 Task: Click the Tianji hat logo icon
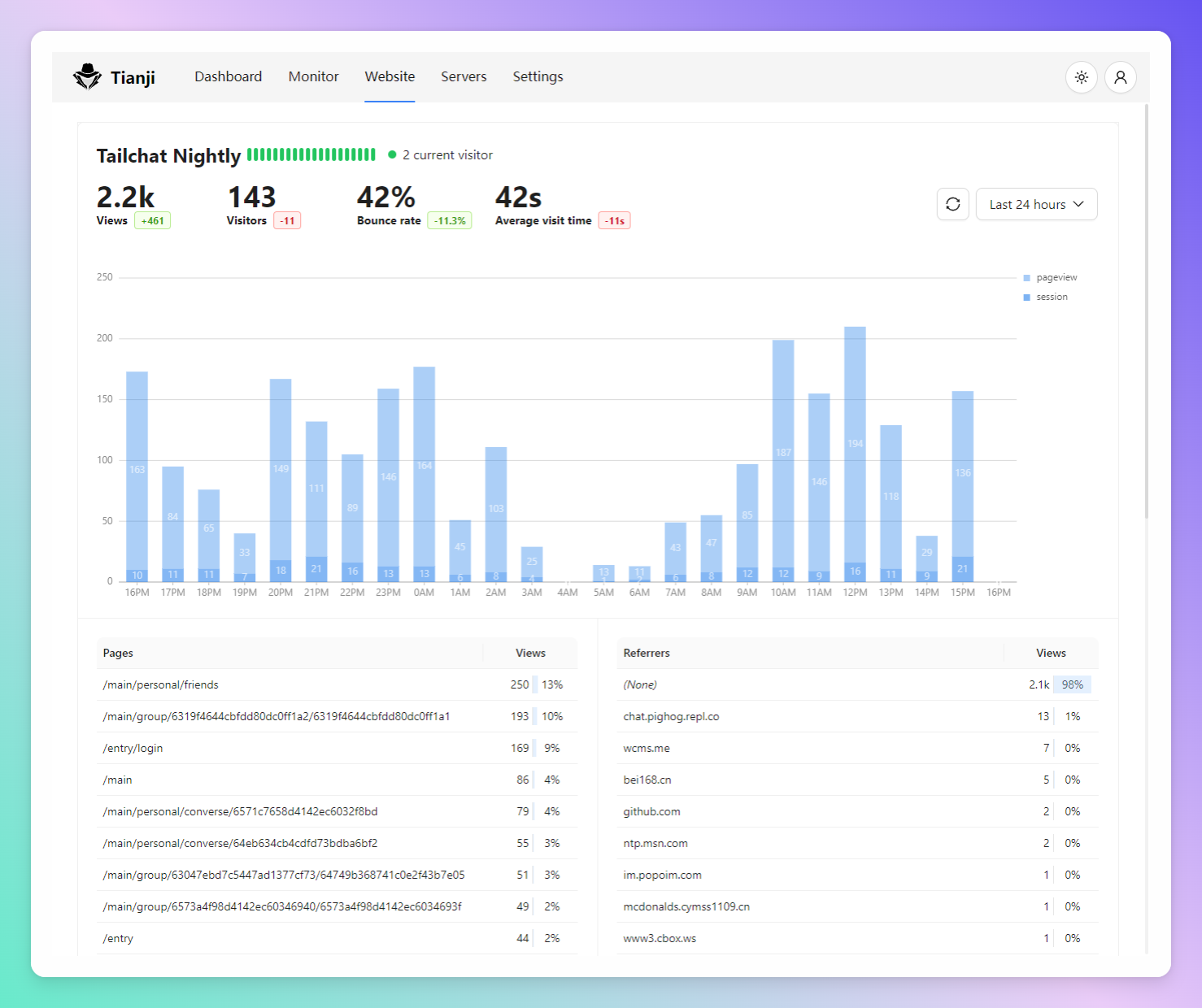click(87, 76)
